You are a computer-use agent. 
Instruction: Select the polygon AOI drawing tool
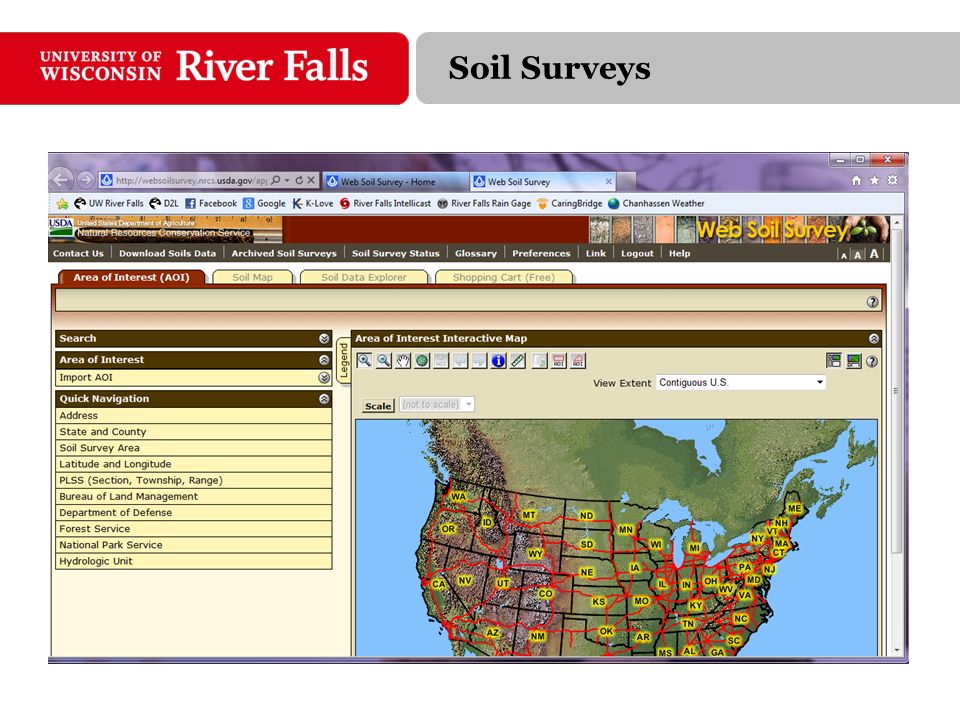coord(578,361)
